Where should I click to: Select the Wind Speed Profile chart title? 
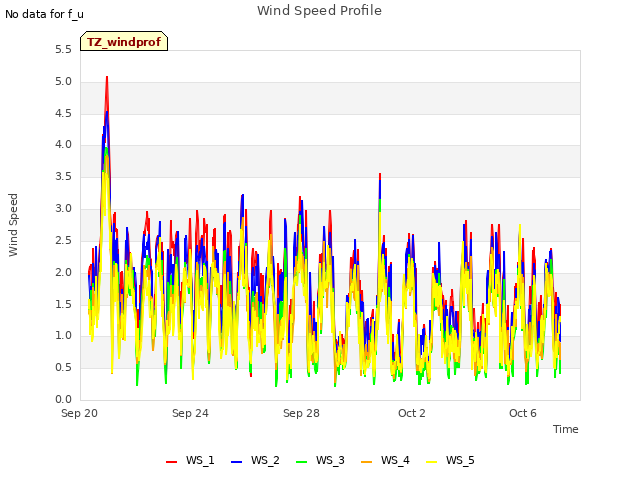(x=319, y=11)
